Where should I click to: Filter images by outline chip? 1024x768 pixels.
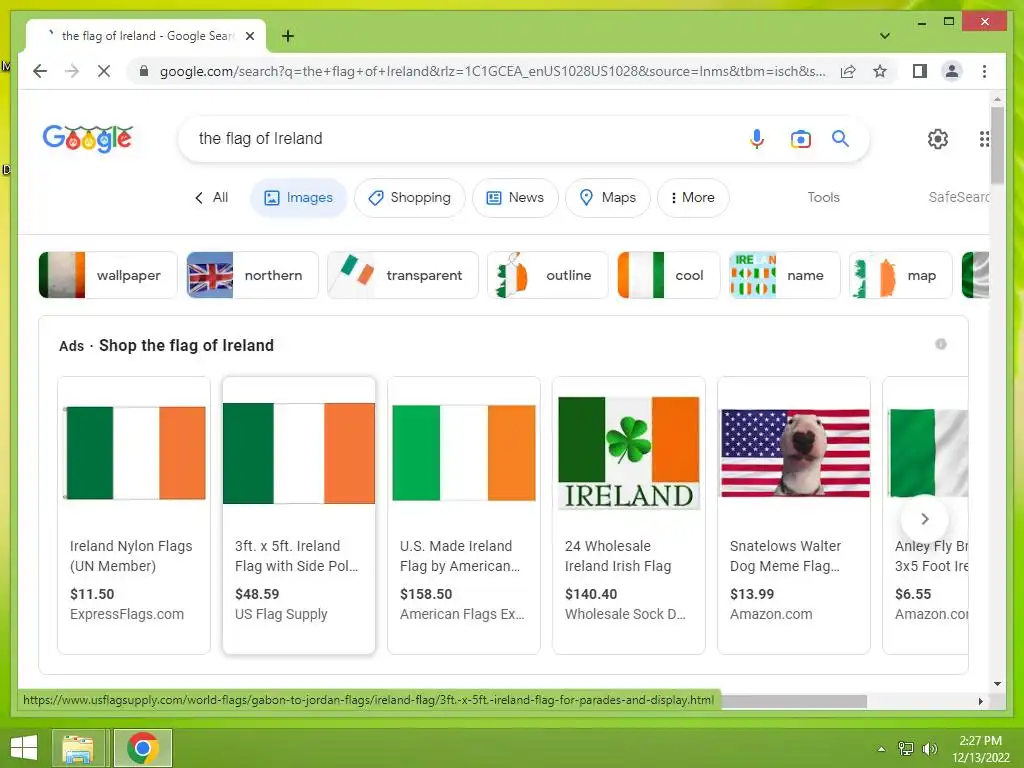pos(548,275)
